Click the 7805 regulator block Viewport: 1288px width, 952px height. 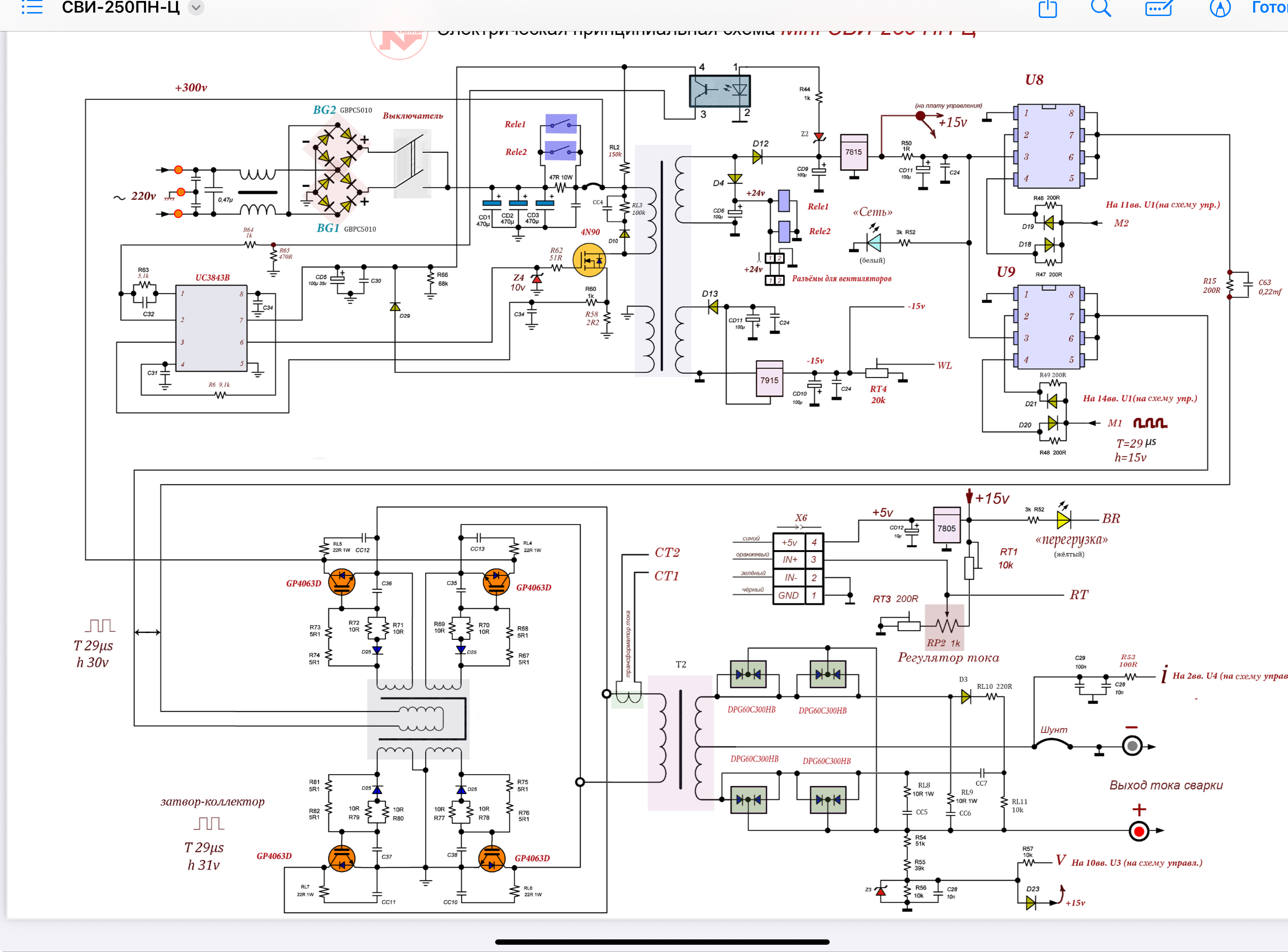[946, 526]
